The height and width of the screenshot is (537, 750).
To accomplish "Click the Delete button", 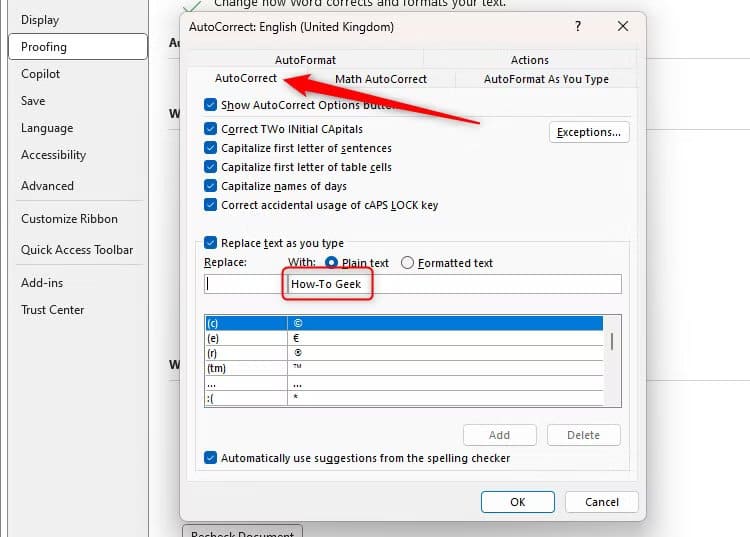I will click(x=584, y=435).
